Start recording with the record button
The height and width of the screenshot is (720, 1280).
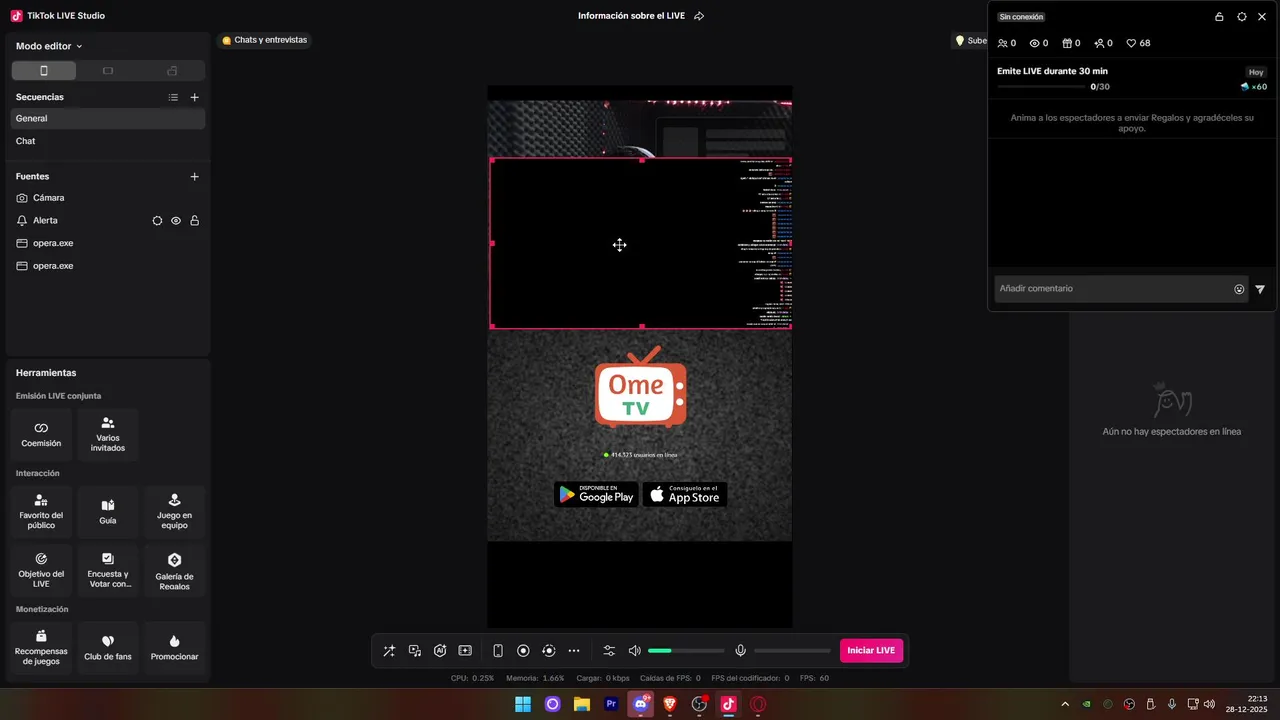[523, 651]
